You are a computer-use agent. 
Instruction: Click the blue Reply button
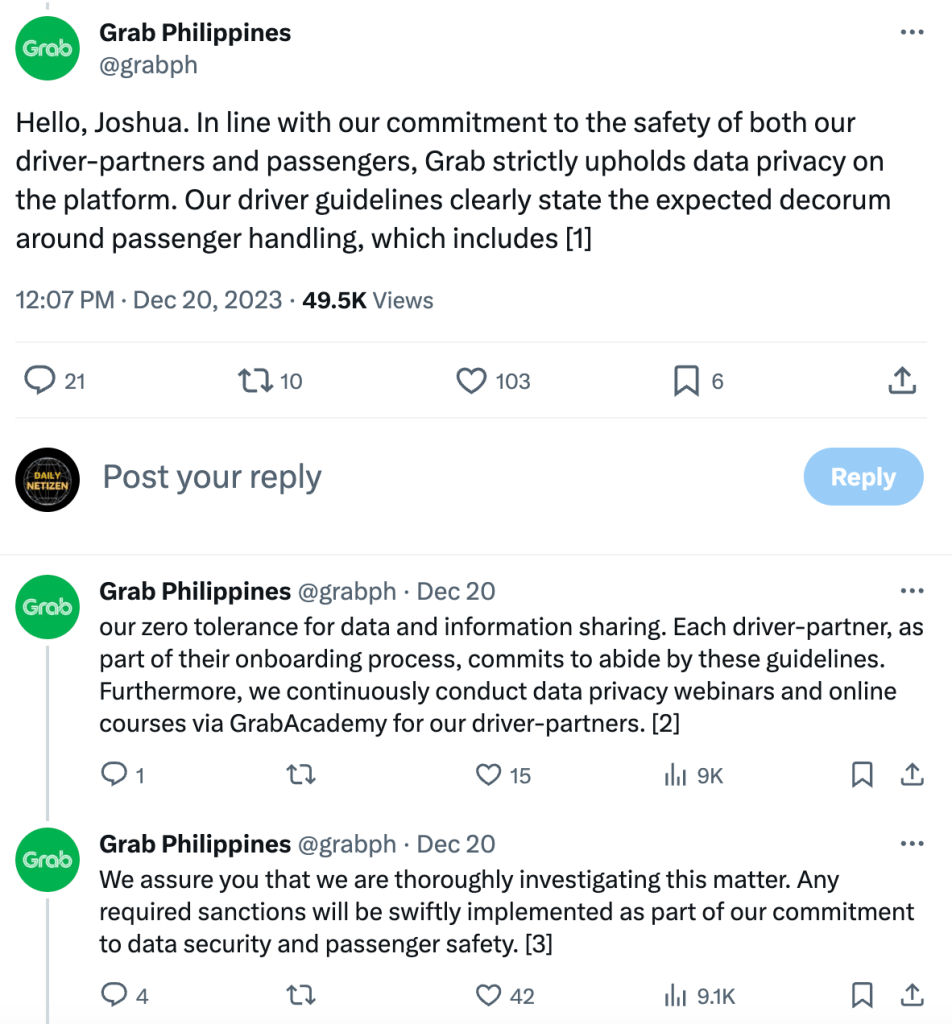(x=863, y=477)
